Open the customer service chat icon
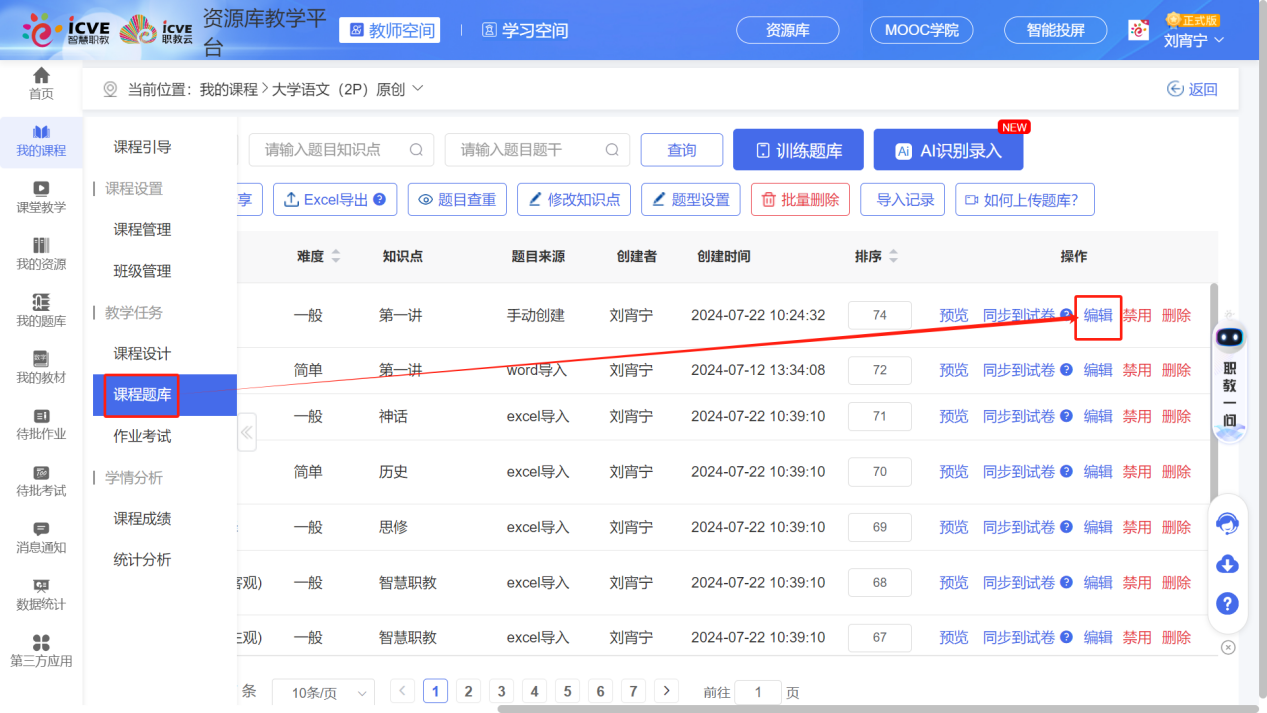 coord(1227,523)
